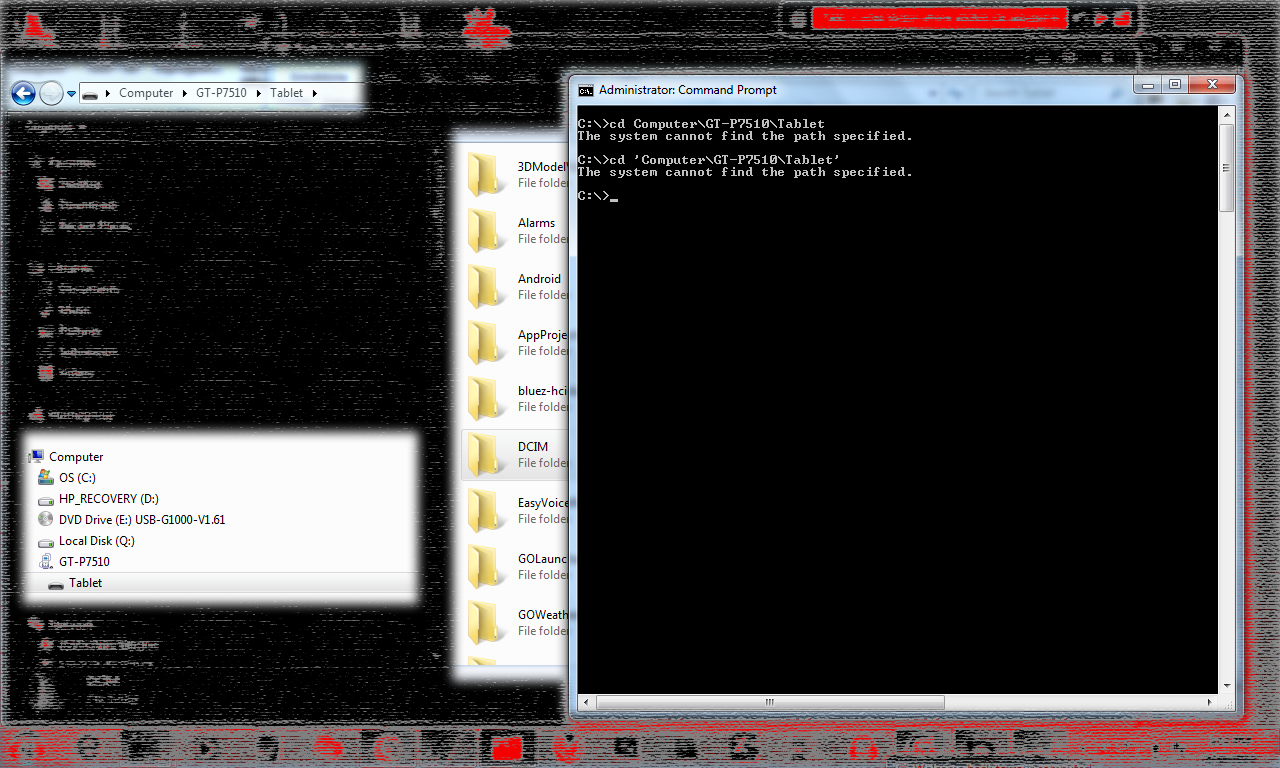
Task: Select the EasyVoice folder icon
Action: [x=487, y=510]
